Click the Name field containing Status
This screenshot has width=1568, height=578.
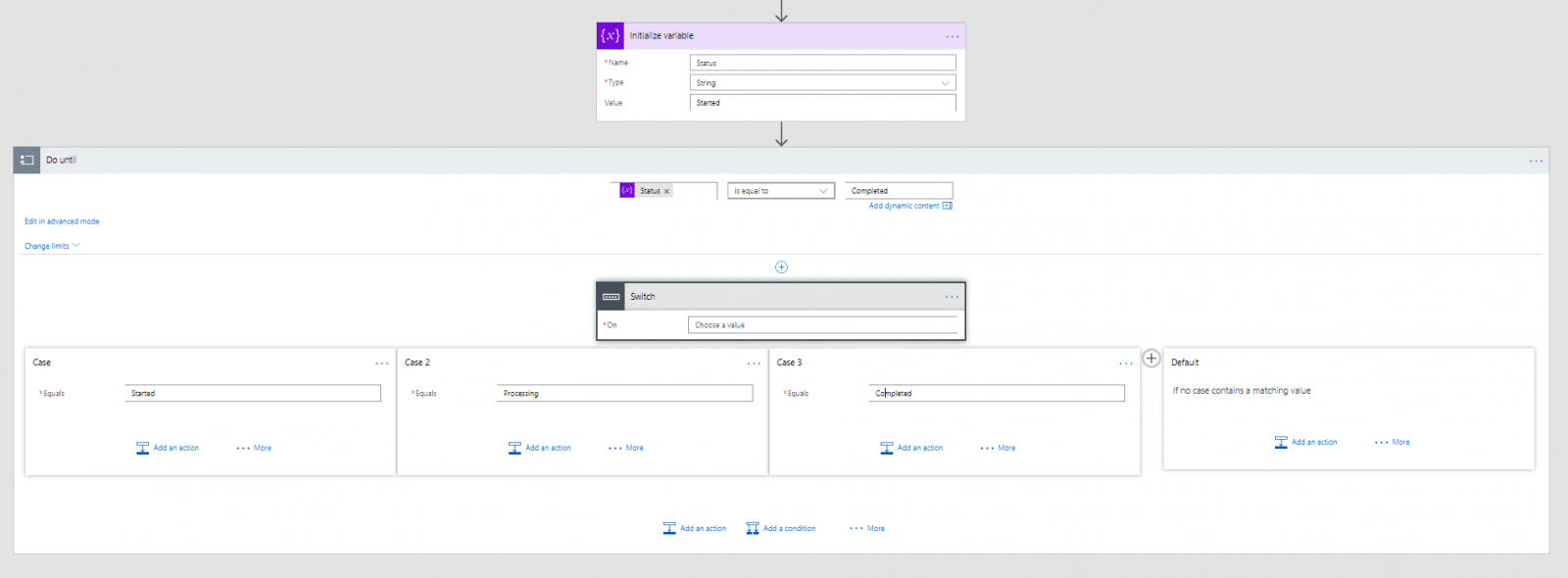[x=822, y=63]
